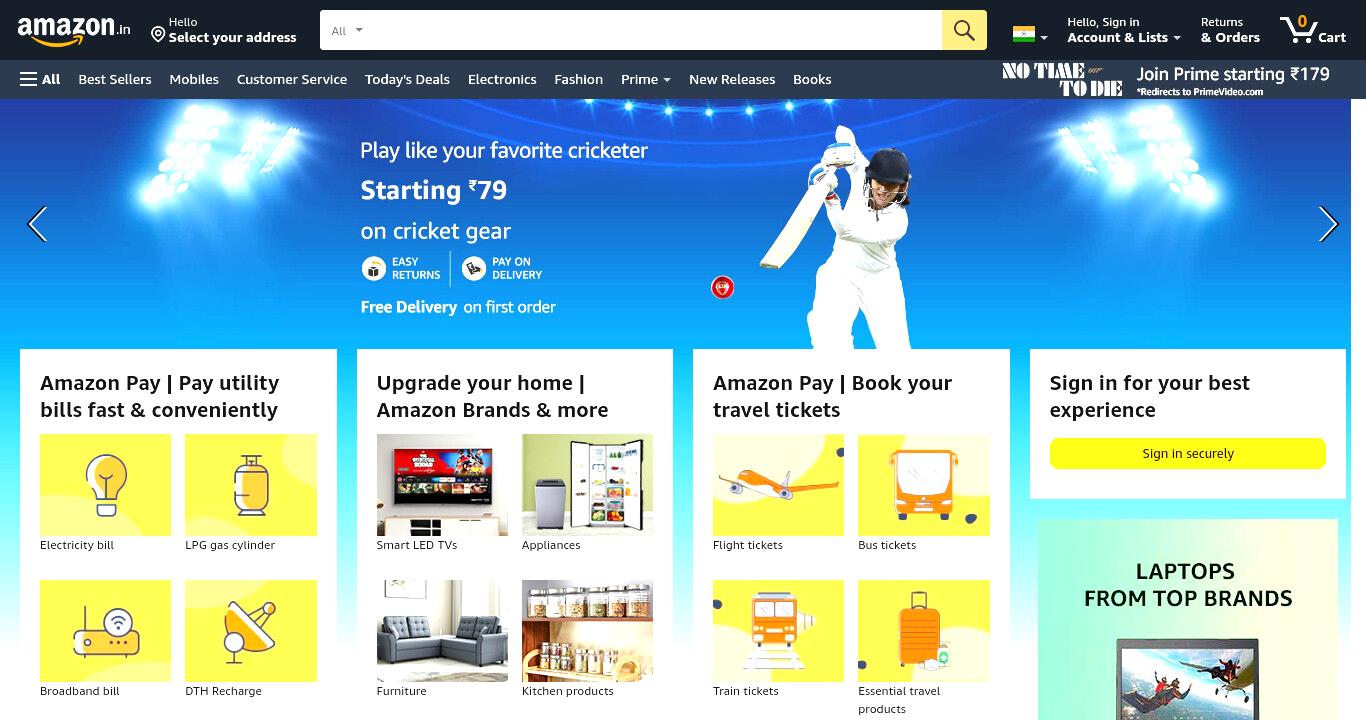Show previous banner with left arrow
Screen dimensions: 1366x720
coord(37,224)
